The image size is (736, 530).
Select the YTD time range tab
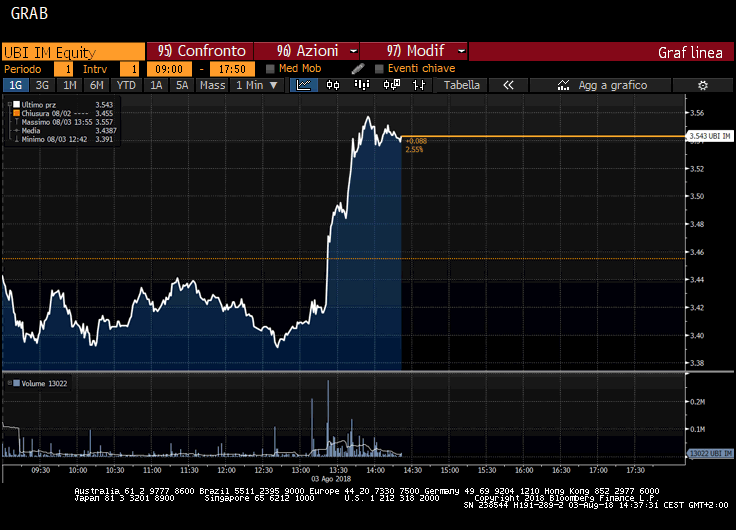pyautogui.click(x=126, y=85)
